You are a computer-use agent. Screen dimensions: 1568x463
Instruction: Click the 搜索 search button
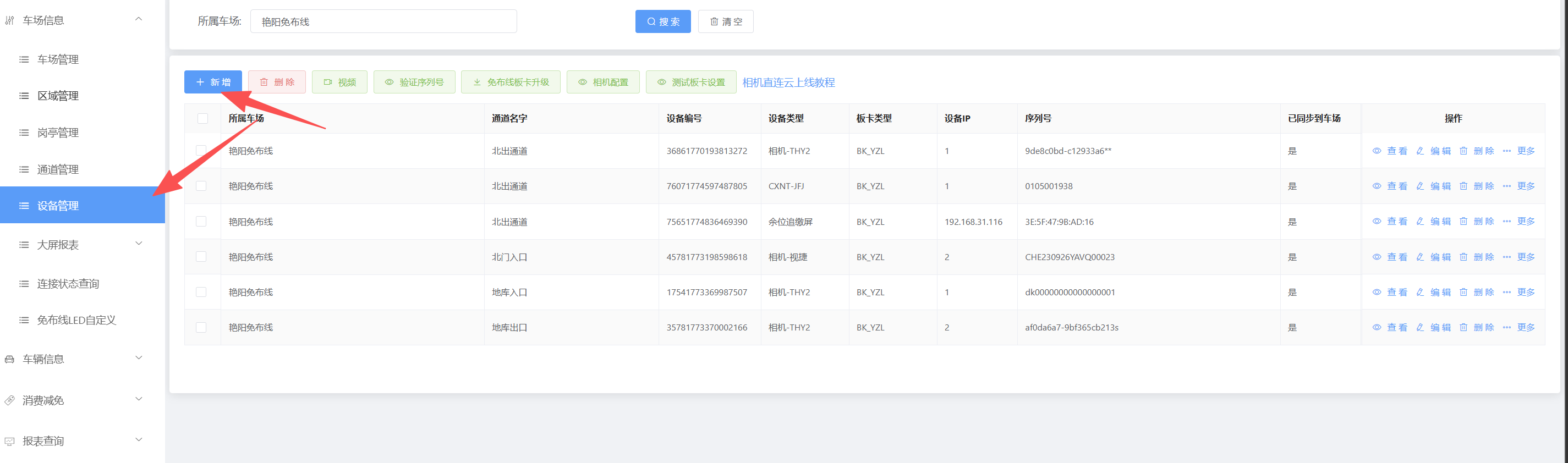coord(663,21)
